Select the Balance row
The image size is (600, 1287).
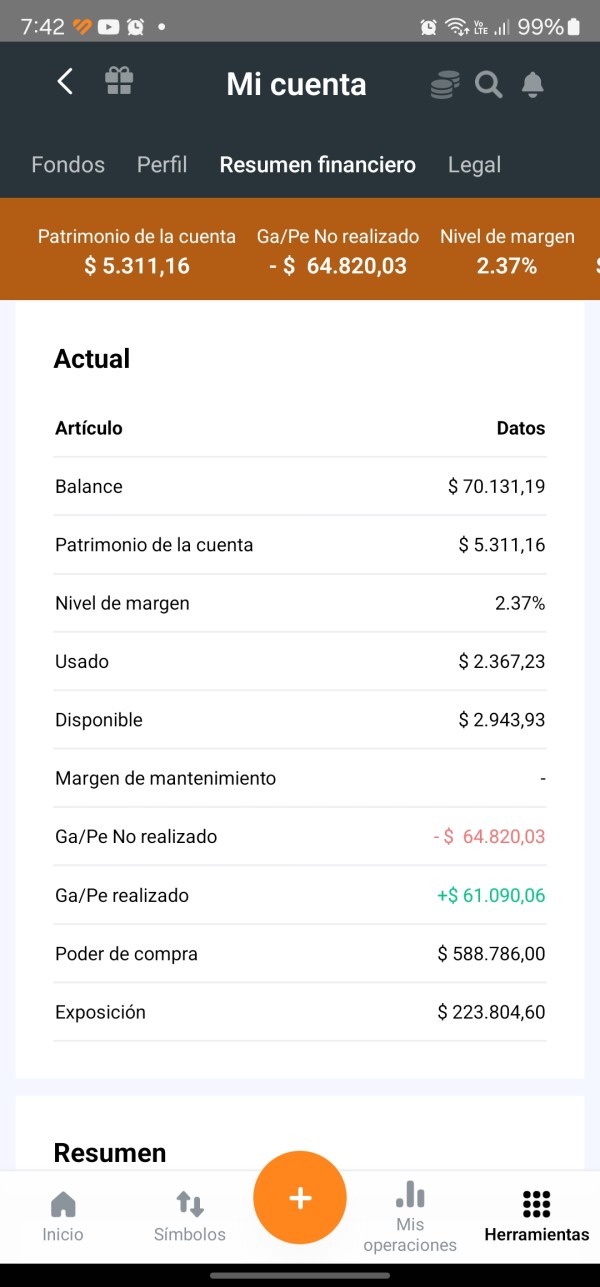pos(300,487)
